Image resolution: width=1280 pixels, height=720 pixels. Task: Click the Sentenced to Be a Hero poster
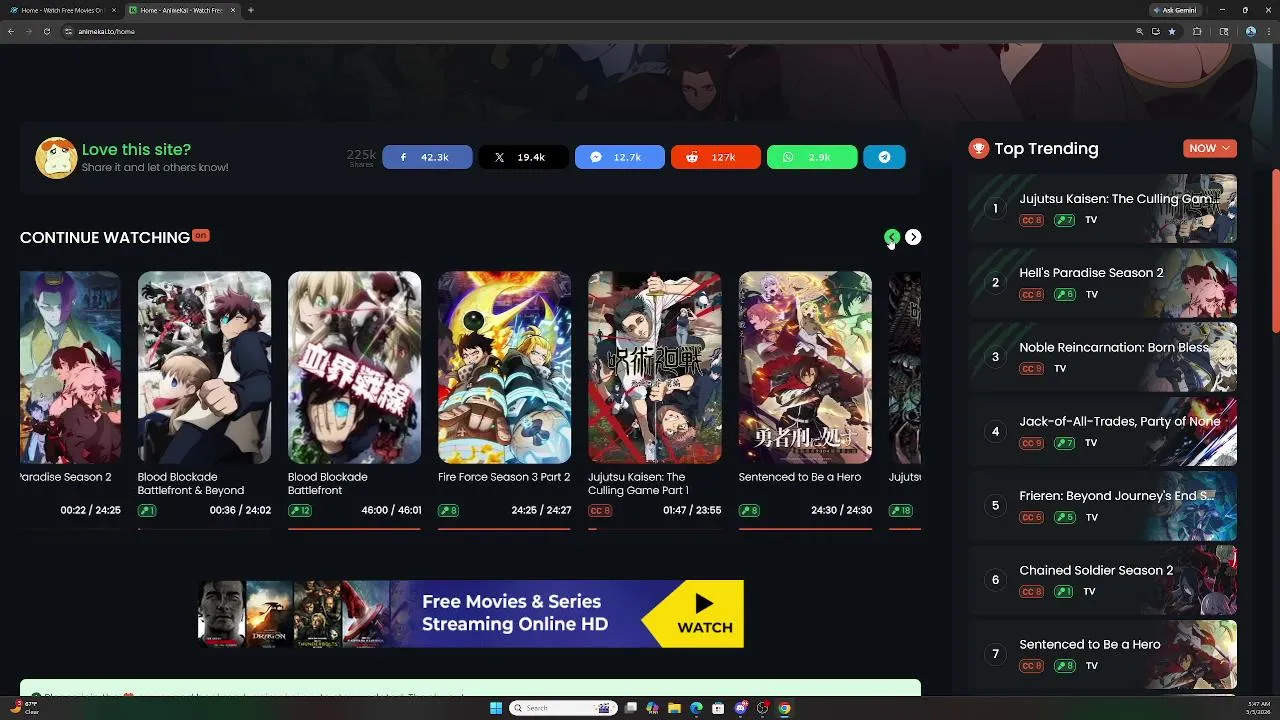(x=805, y=367)
